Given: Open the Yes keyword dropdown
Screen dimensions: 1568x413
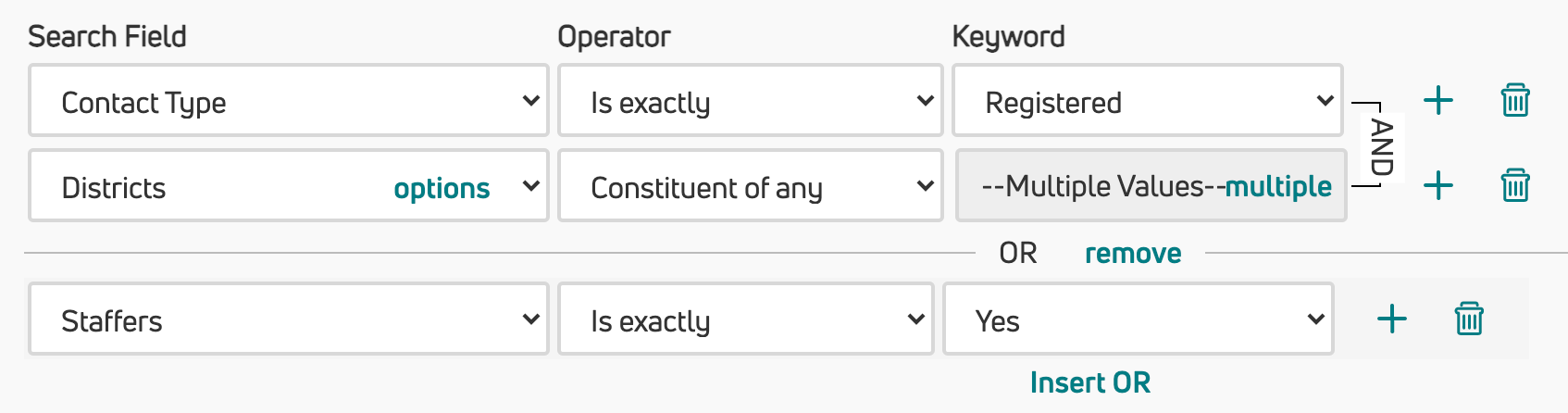Looking at the screenshot, I should point(1139,319).
